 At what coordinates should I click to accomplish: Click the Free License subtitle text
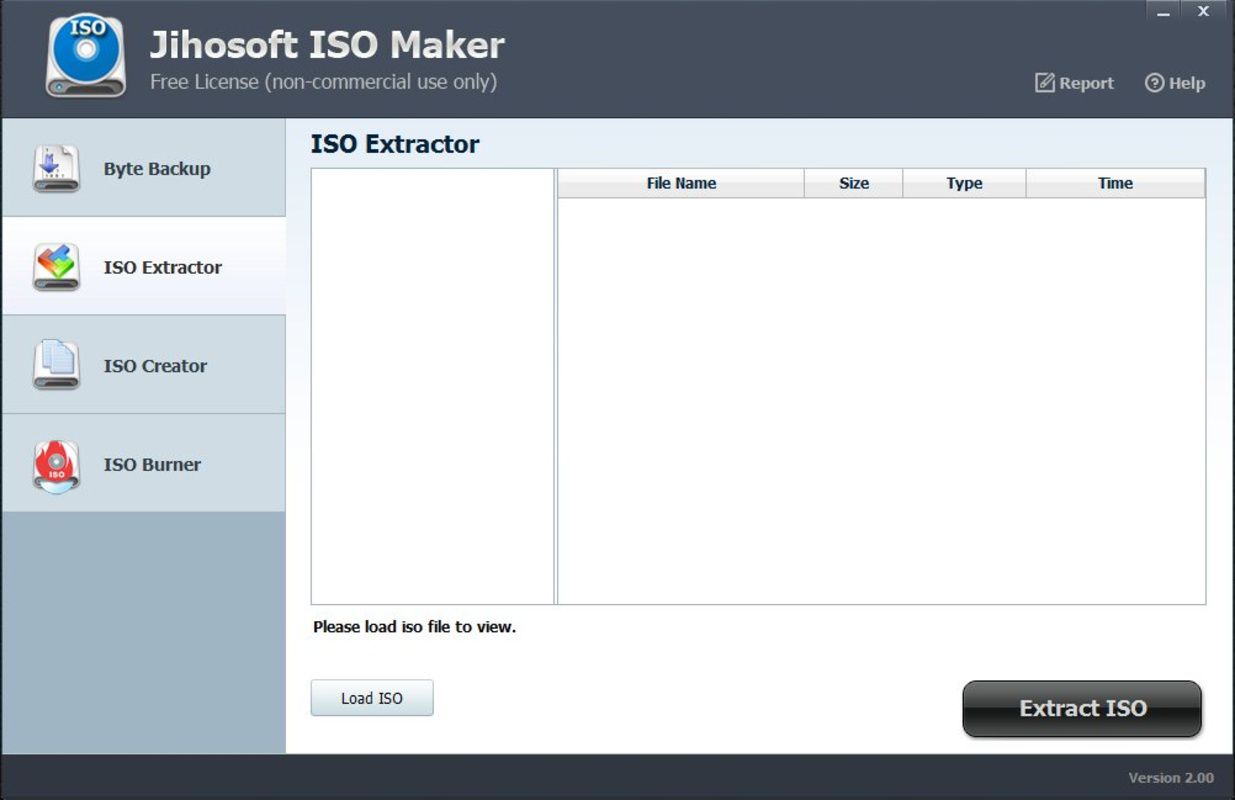(x=323, y=82)
